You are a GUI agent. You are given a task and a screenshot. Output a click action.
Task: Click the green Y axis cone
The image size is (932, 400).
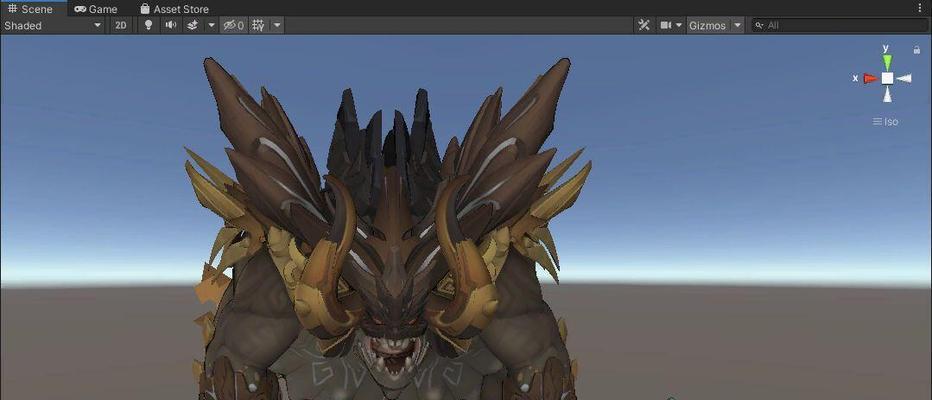887,62
